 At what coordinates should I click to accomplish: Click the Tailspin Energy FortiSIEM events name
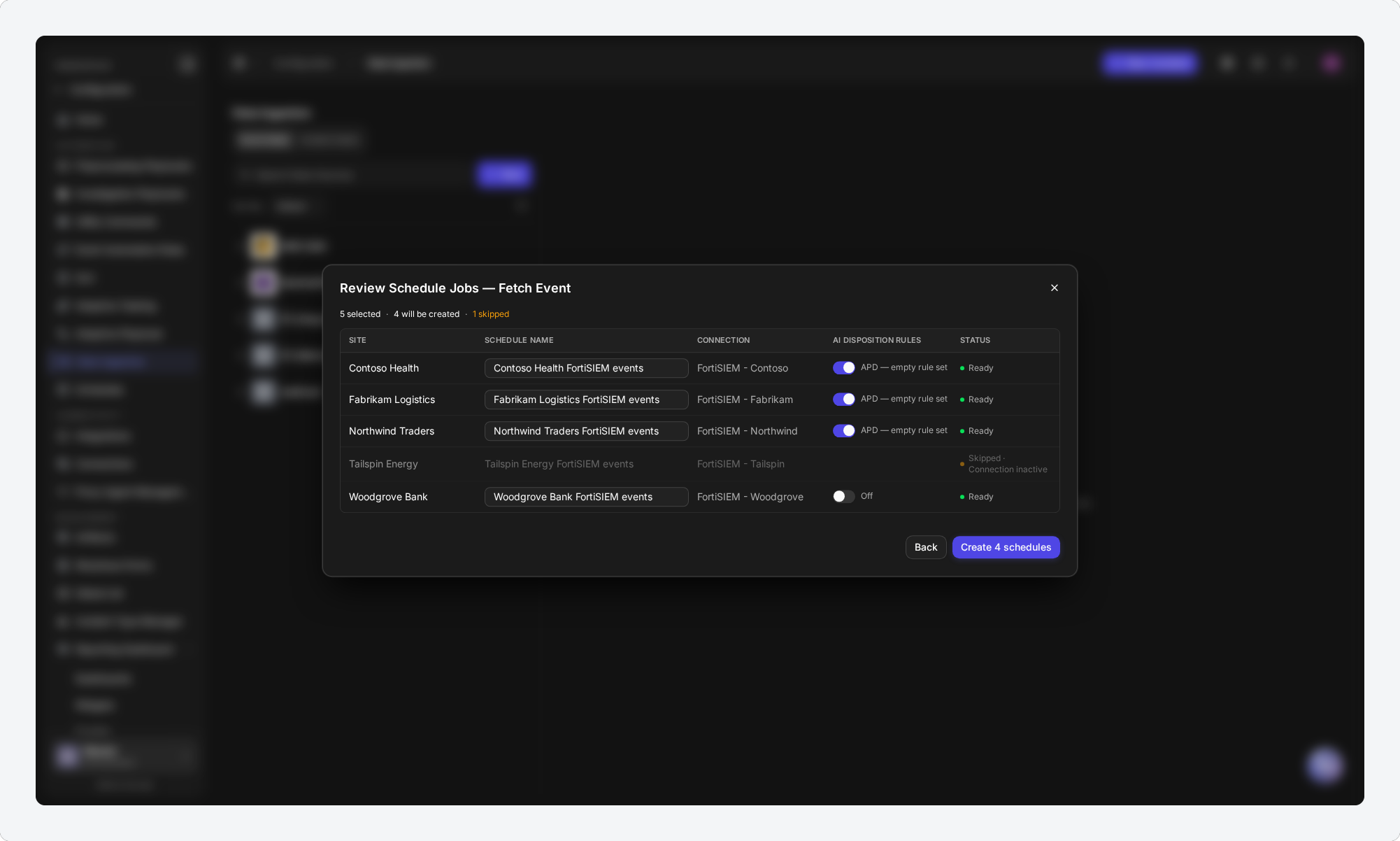559,464
